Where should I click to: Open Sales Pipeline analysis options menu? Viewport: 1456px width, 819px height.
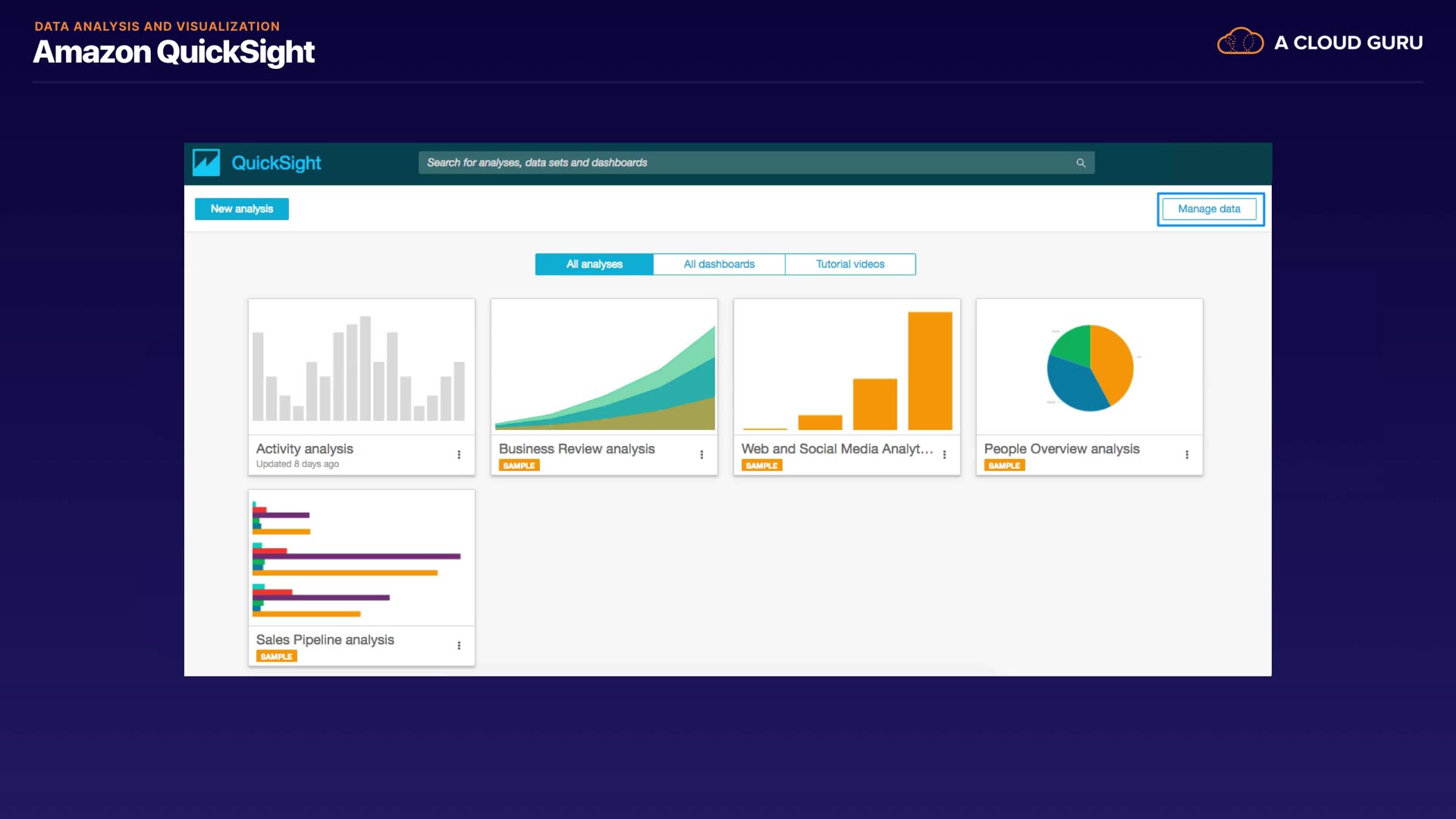[459, 646]
